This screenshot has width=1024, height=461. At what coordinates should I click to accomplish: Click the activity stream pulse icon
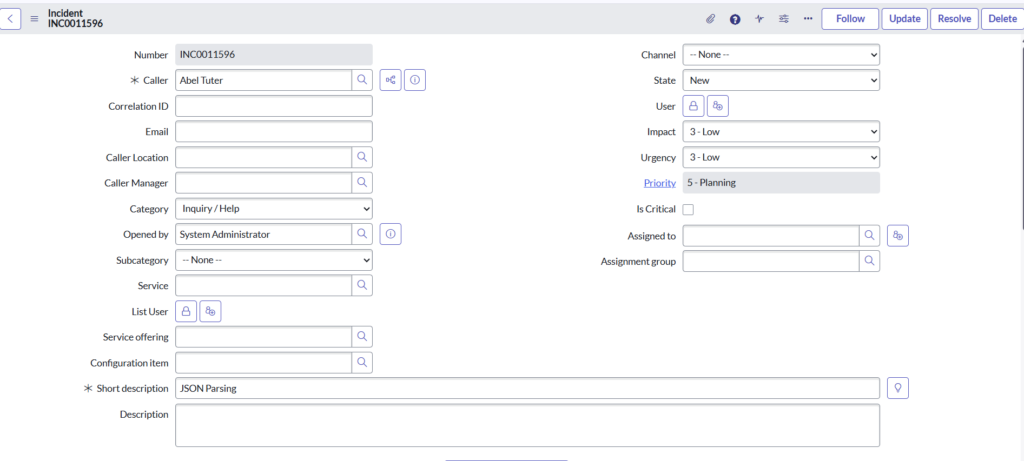[x=759, y=19]
